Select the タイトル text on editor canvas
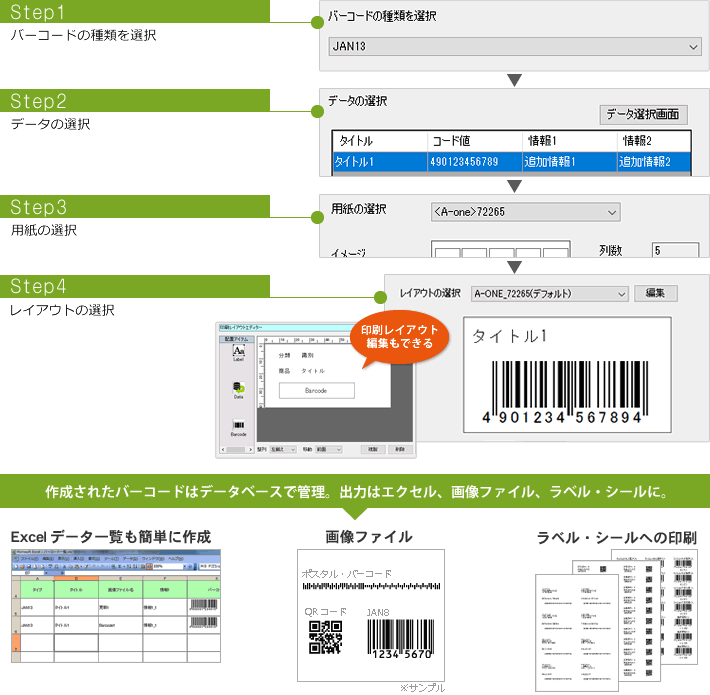Screen dimensions: 710x695 pos(313,371)
